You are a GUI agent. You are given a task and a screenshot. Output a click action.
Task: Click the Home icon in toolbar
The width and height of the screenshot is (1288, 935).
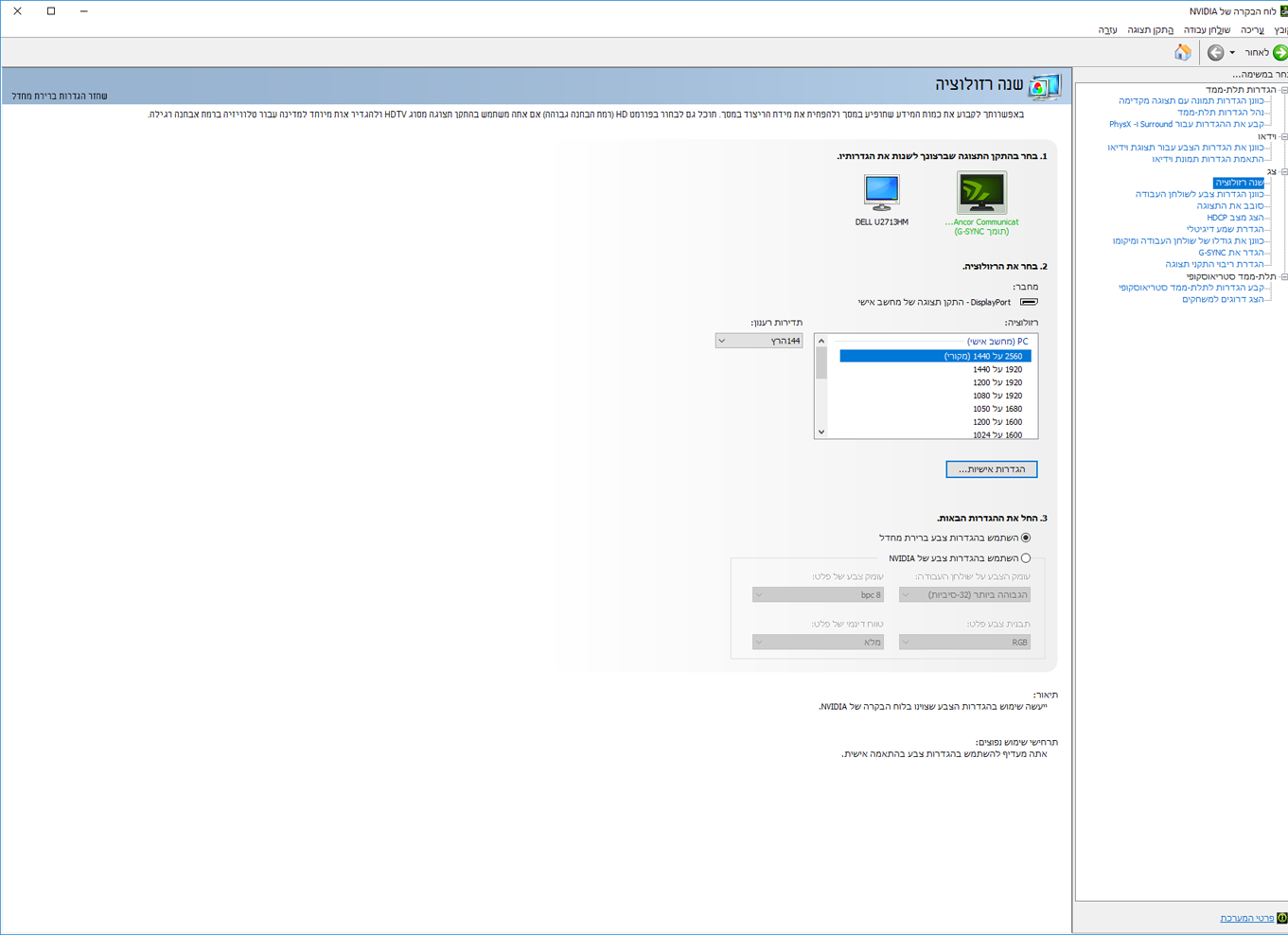point(1183,53)
